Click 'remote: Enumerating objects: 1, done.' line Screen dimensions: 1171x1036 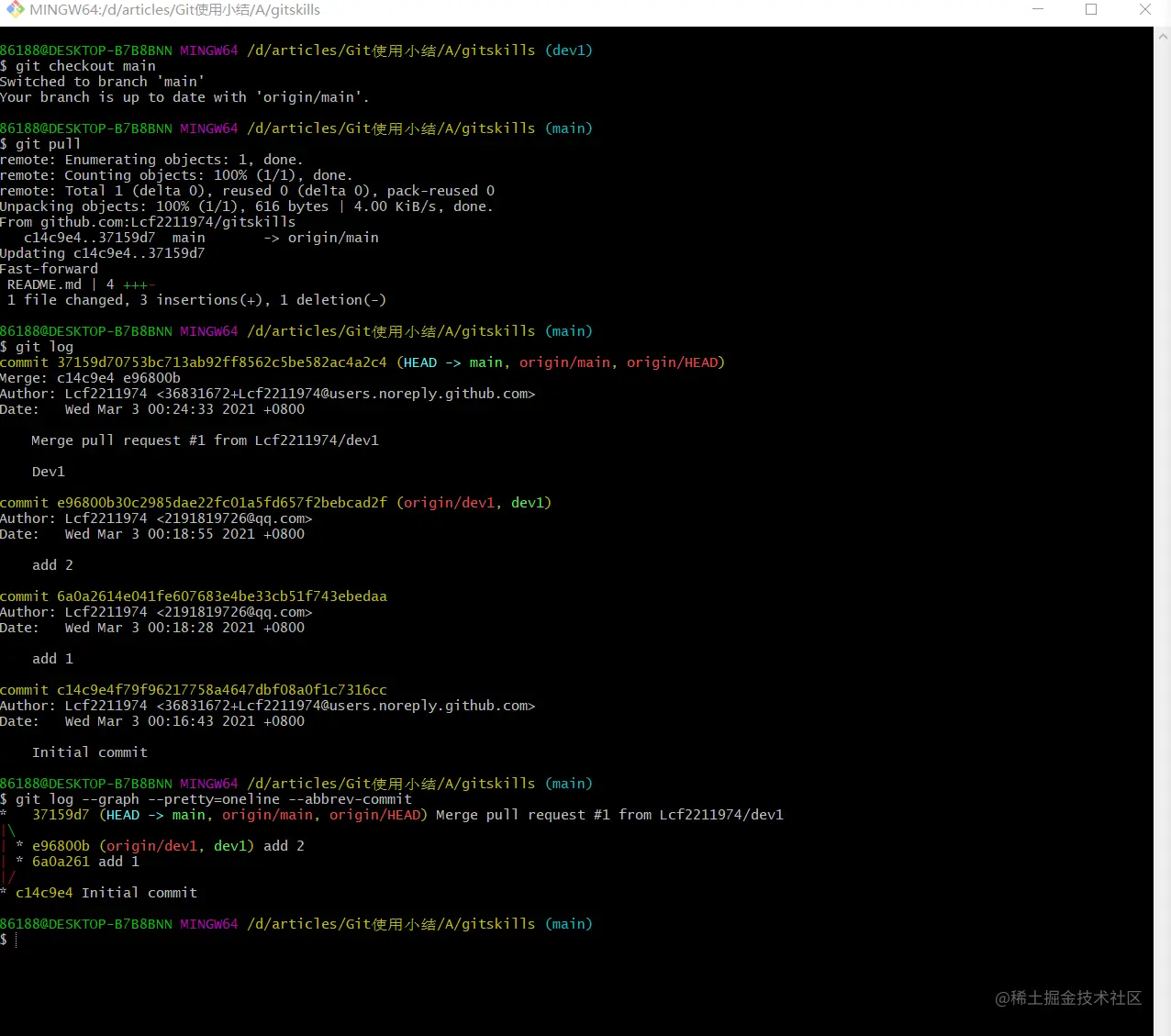(151, 160)
